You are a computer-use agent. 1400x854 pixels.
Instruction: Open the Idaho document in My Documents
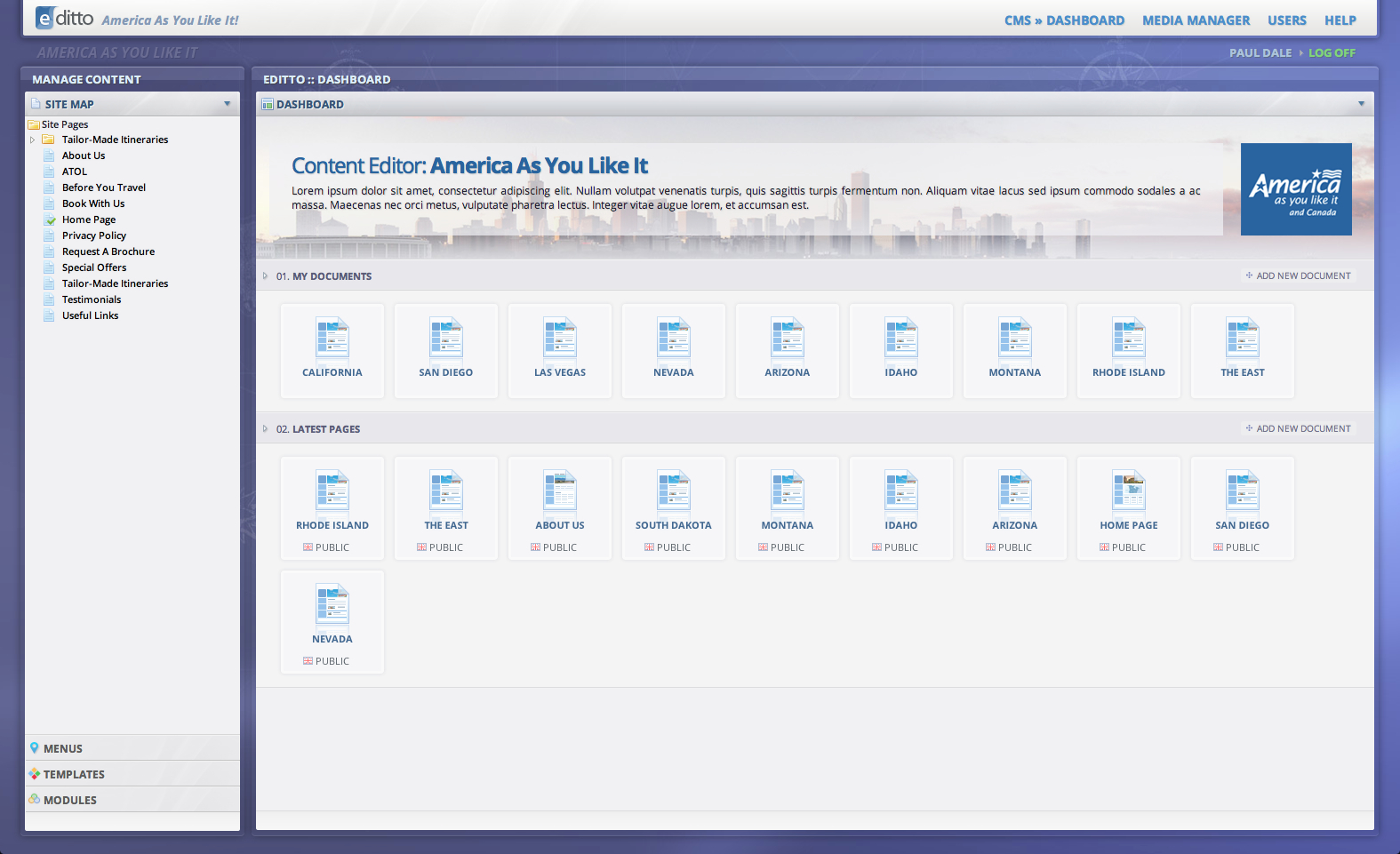tap(901, 338)
